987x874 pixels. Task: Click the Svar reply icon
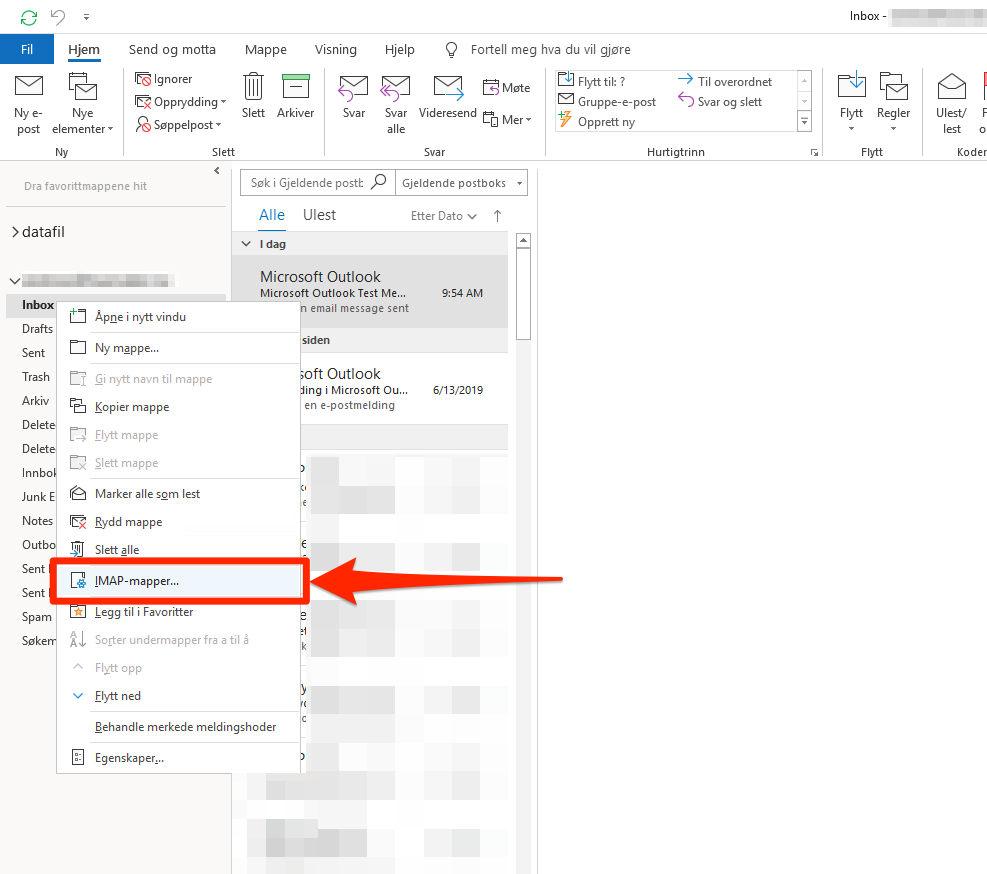pyautogui.click(x=354, y=88)
